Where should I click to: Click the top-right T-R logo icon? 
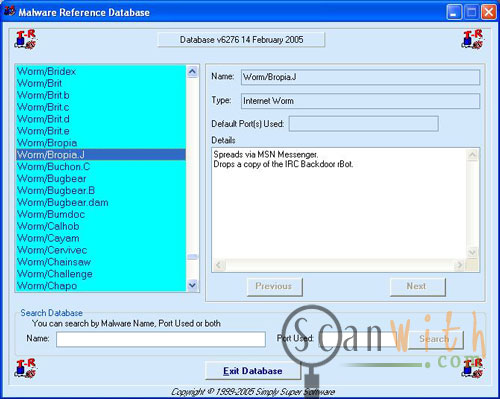pos(473,39)
